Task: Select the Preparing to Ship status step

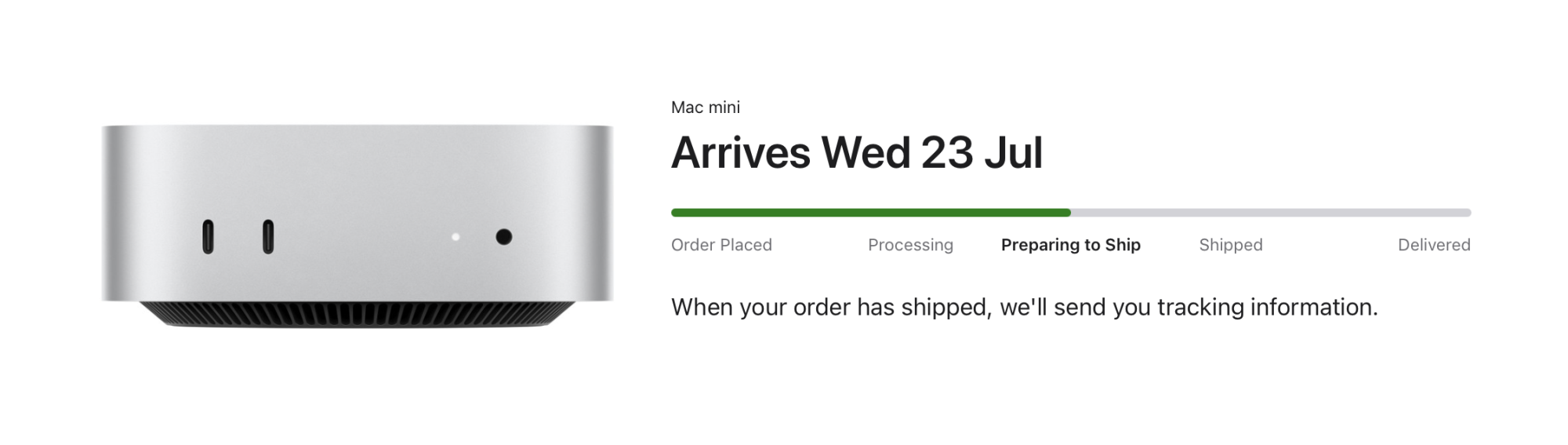Action: [x=1071, y=245]
